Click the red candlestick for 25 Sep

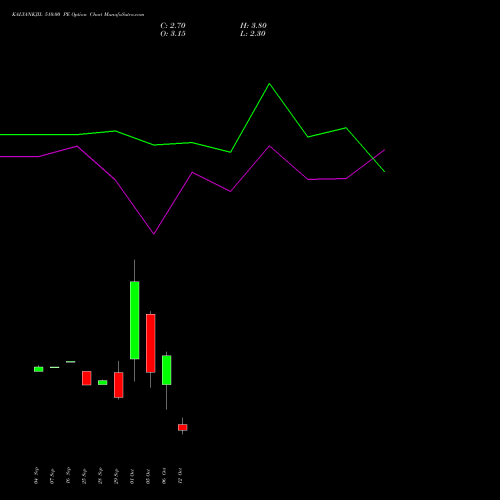(86, 378)
